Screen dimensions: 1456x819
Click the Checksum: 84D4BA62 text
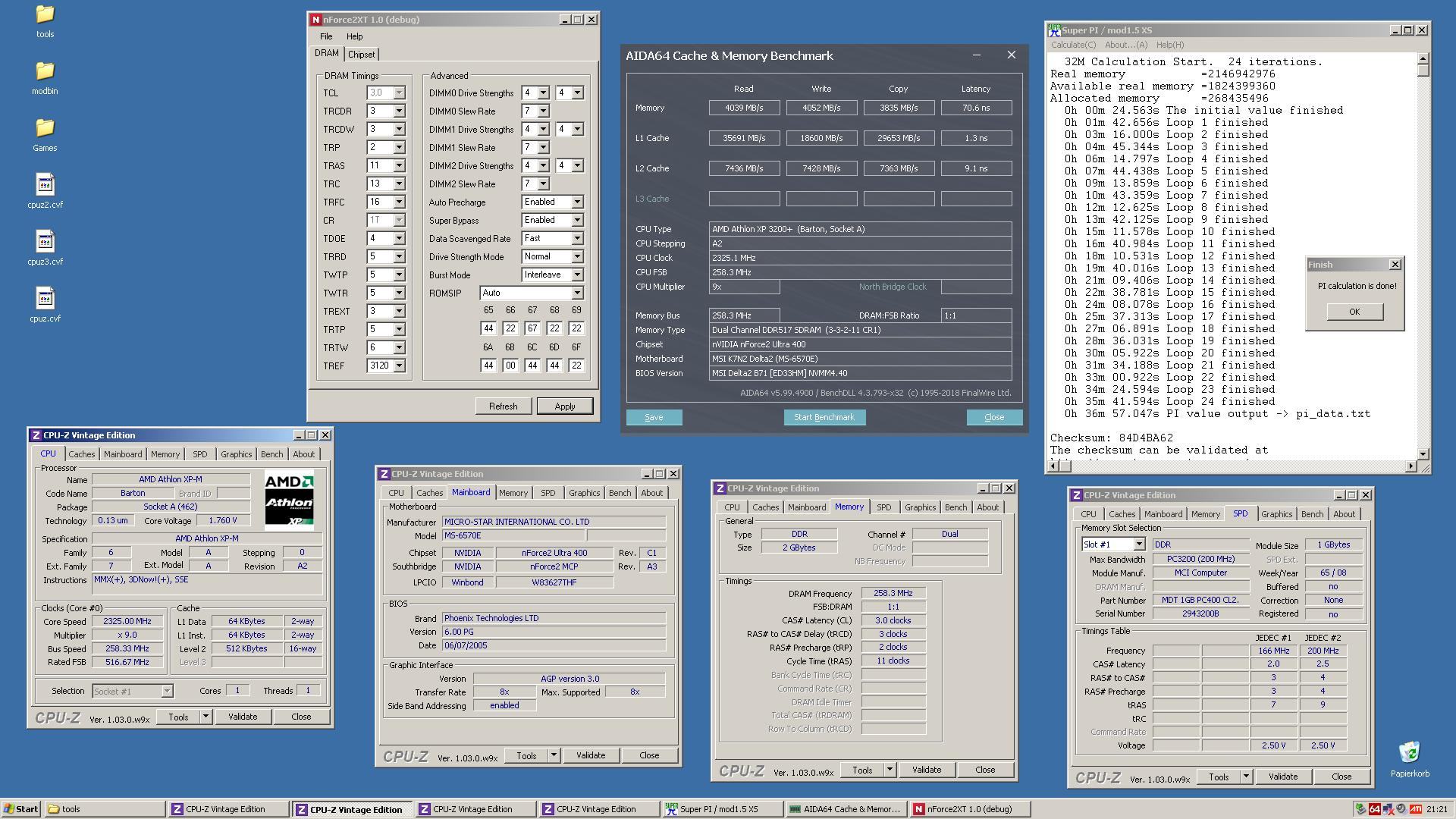click(1111, 438)
